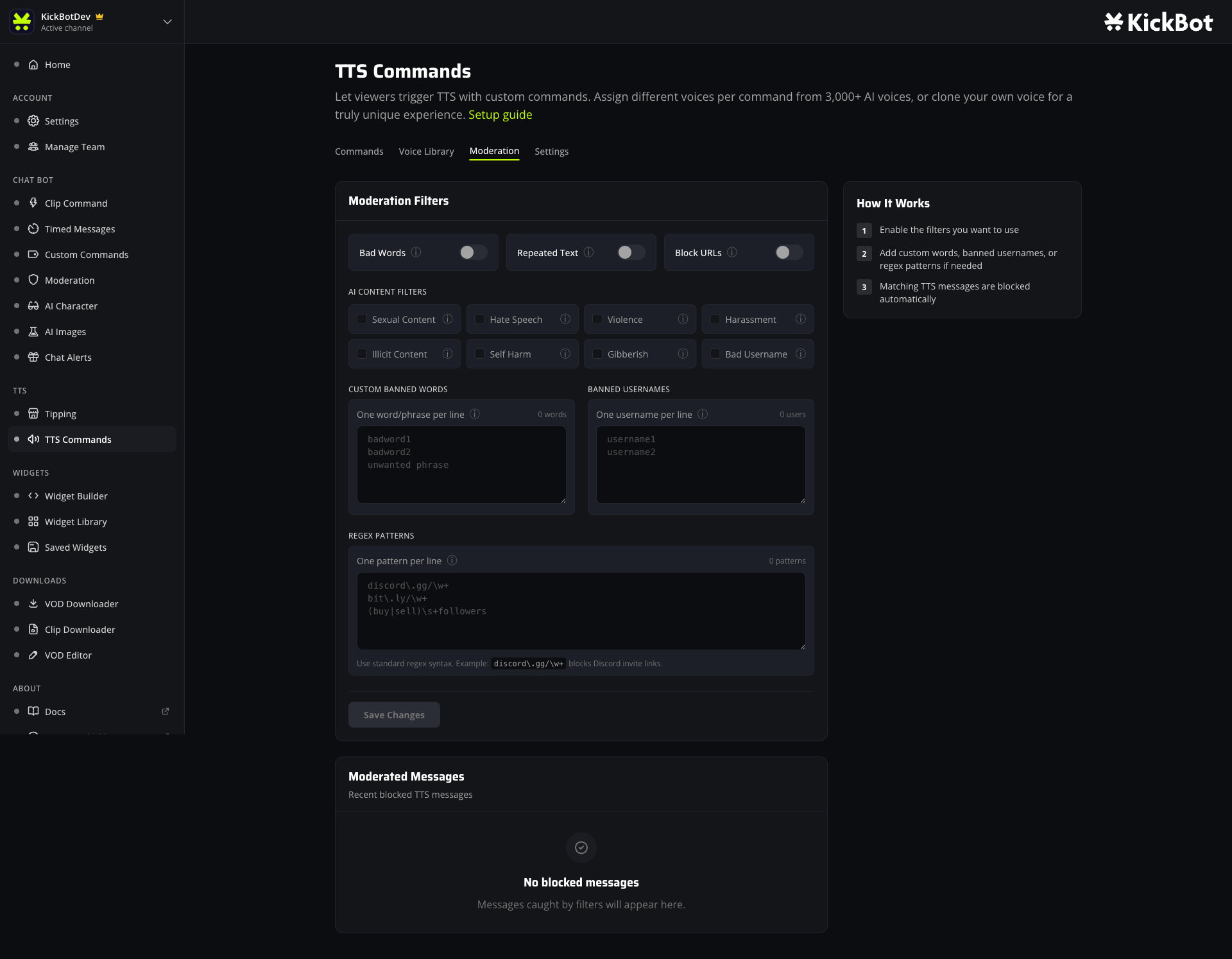Click the Clip Command lightning icon
Screen dimensions: 1232x959
click(x=33, y=203)
